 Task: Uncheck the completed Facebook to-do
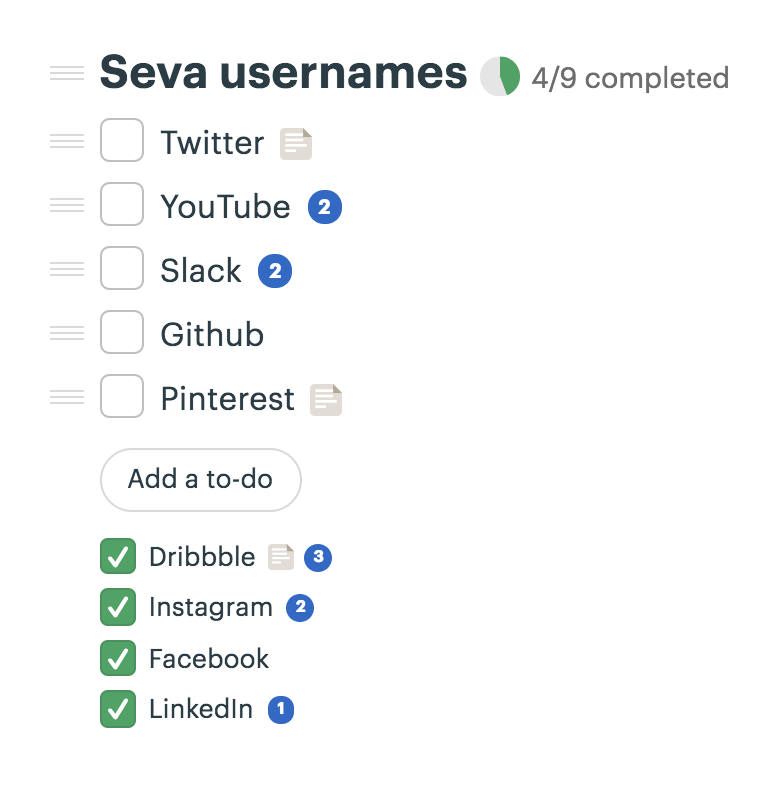[x=118, y=659]
